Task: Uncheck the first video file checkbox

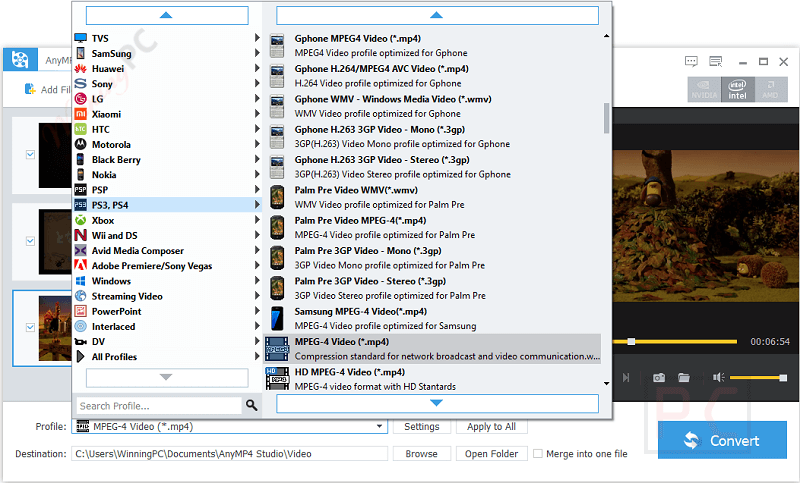Action: [x=31, y=155]
